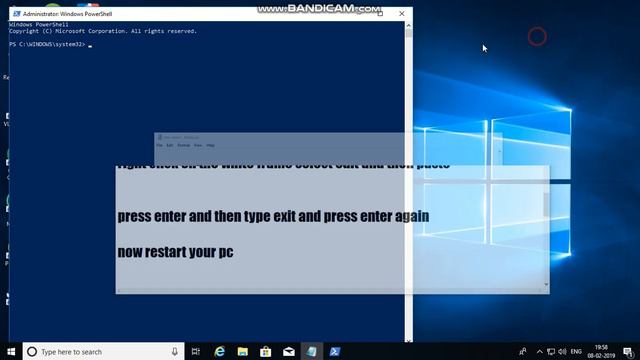Click the Cortana circle icon in search box
Viewport: 640px width, 360px height.
click(32, 351)
